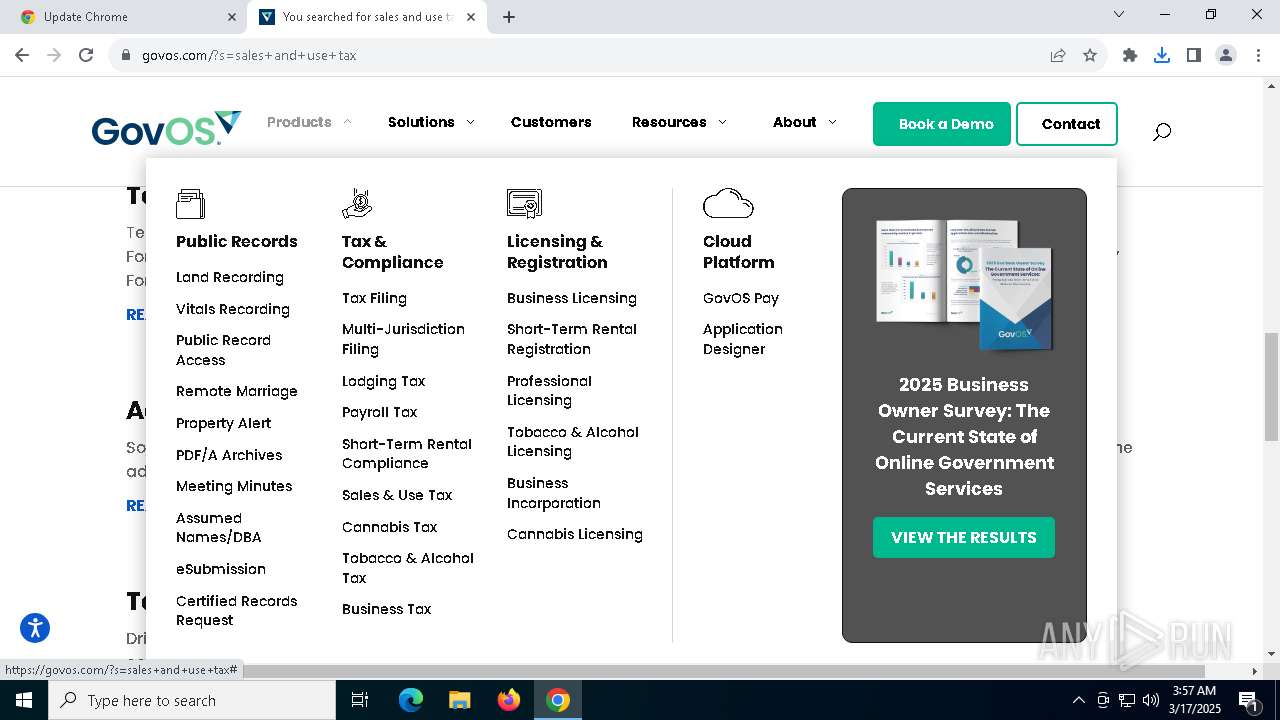The height and width of the screenshot is (720, 1280).
Task: Open the Property Alert link
Action: 223,423
